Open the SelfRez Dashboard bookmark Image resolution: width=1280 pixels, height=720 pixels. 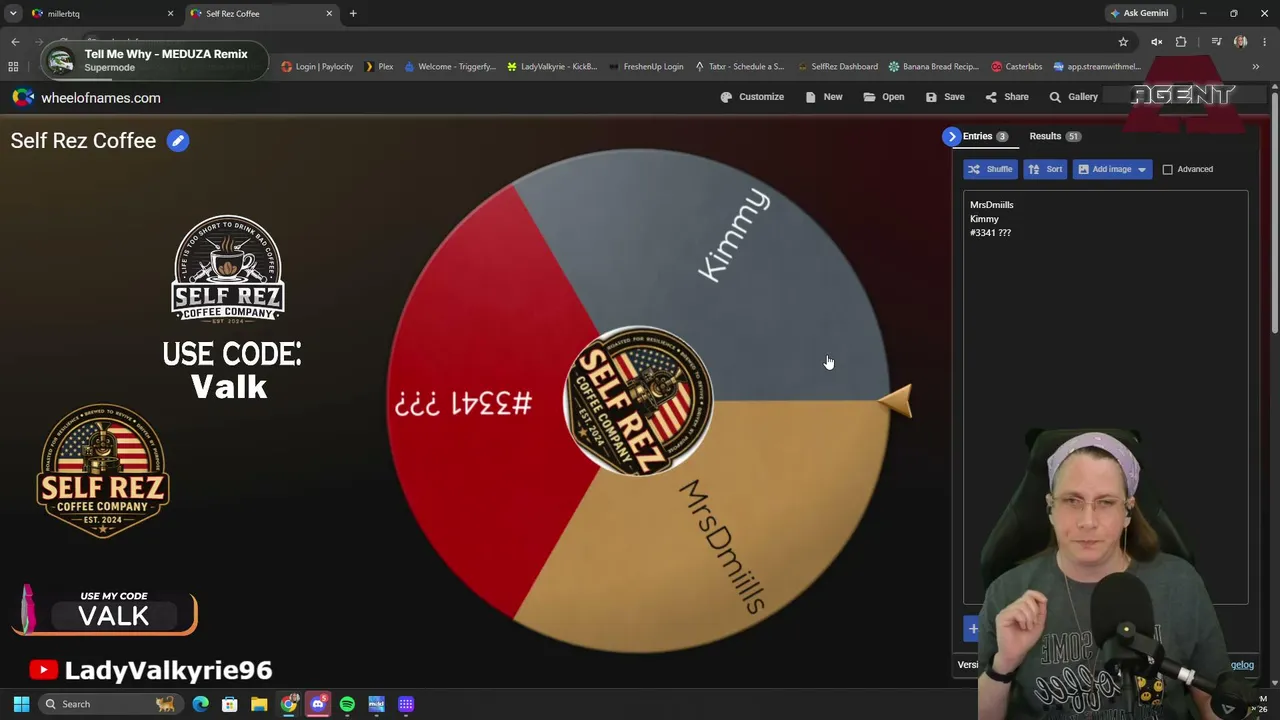[838, 67]
